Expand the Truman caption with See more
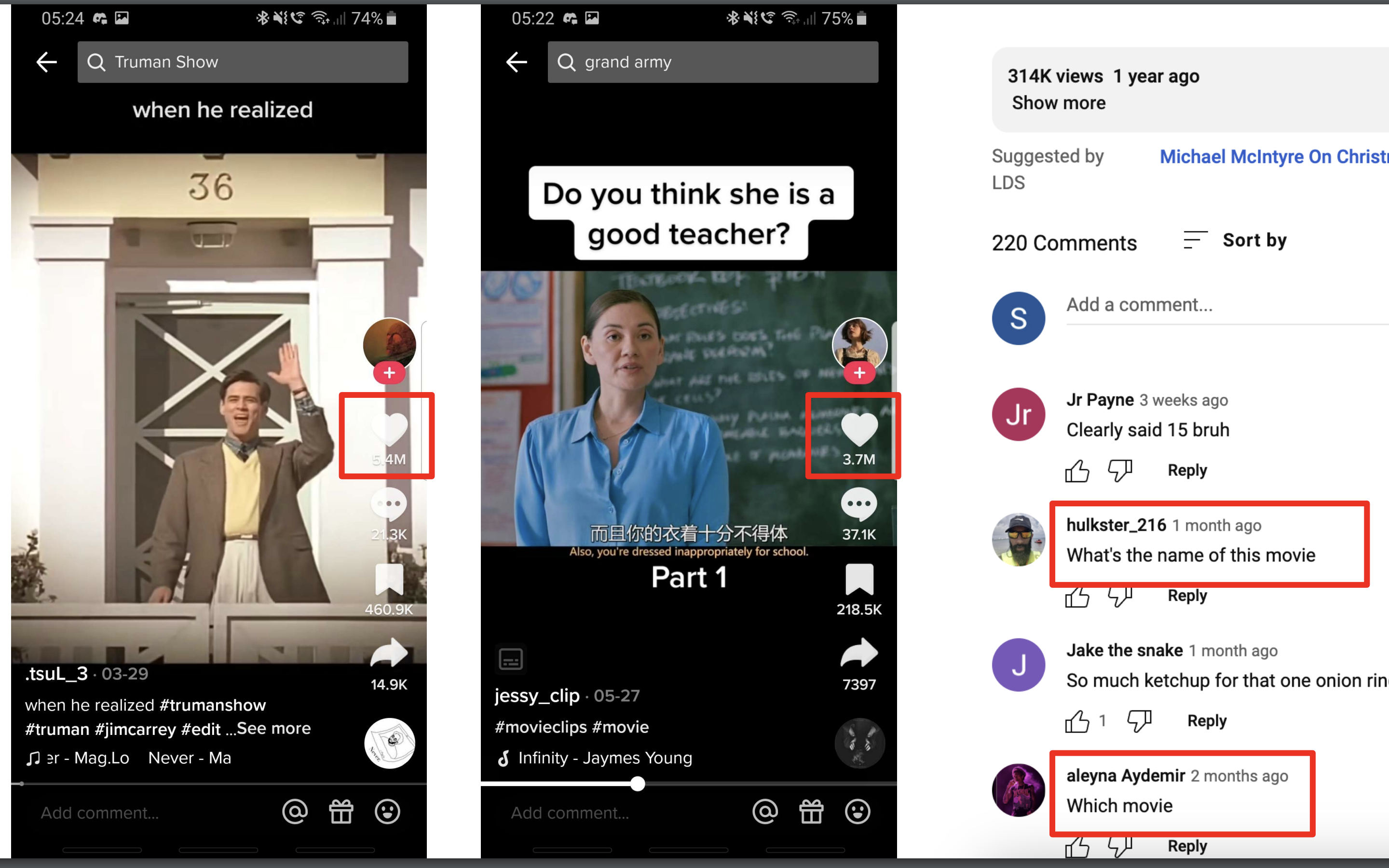1389x868 pixels. [x=274, y=729]
